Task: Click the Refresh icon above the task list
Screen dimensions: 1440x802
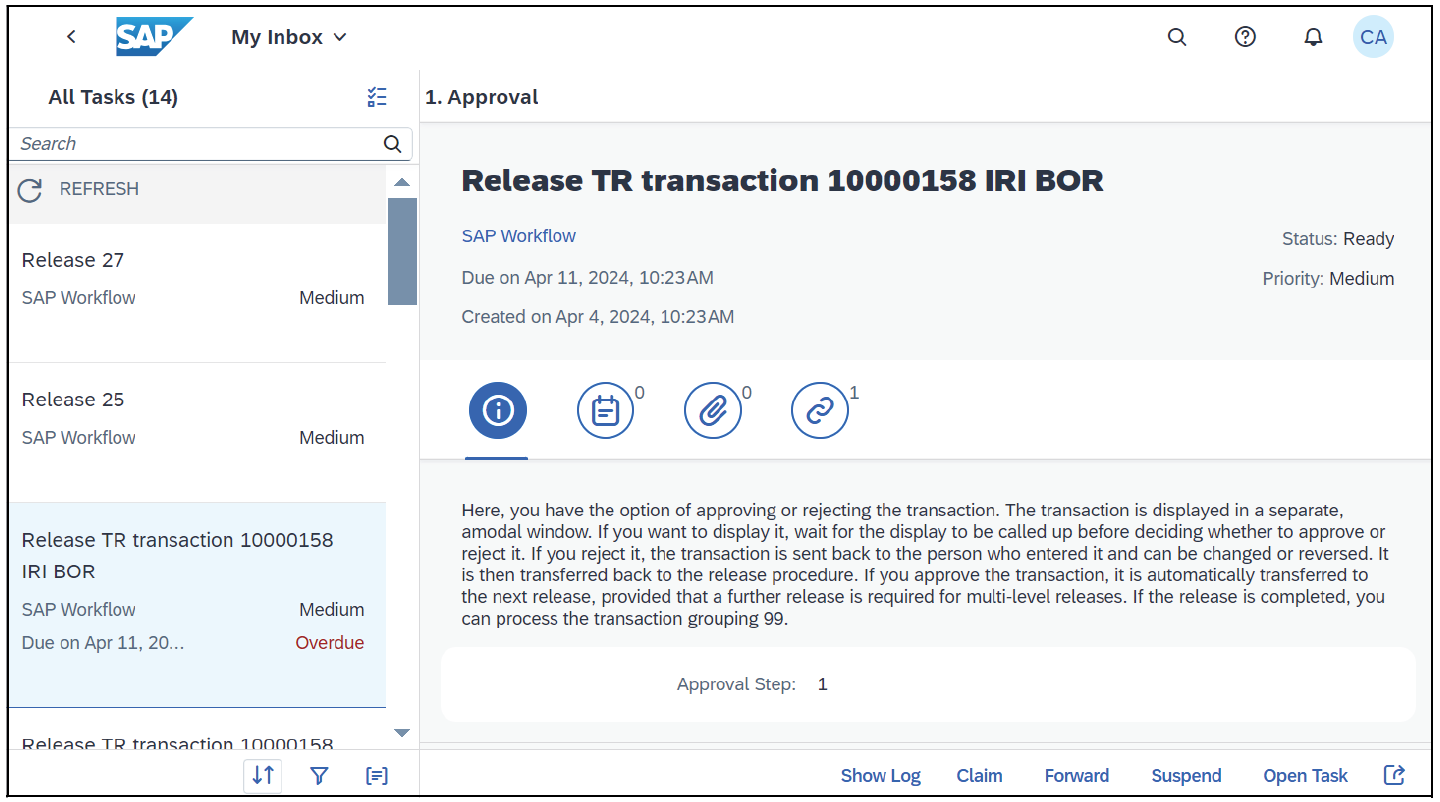Action: tap(30, 189)
